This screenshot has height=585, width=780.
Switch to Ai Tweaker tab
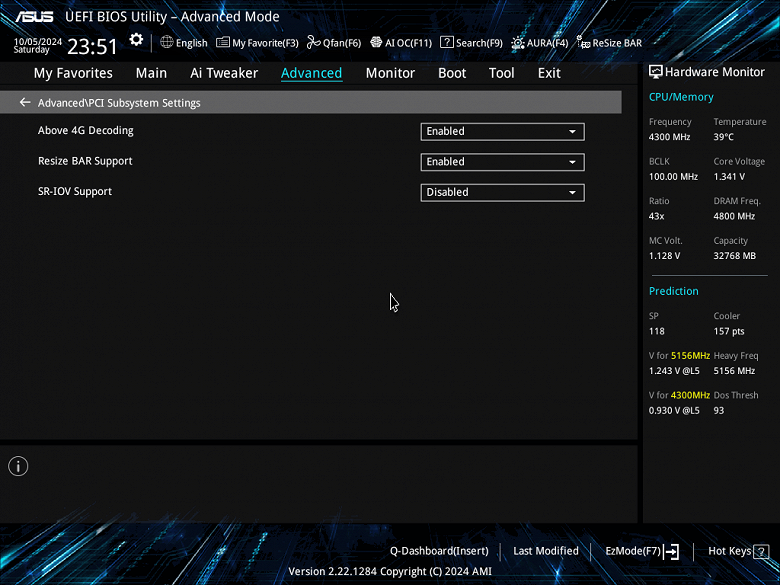coord(224,73)
